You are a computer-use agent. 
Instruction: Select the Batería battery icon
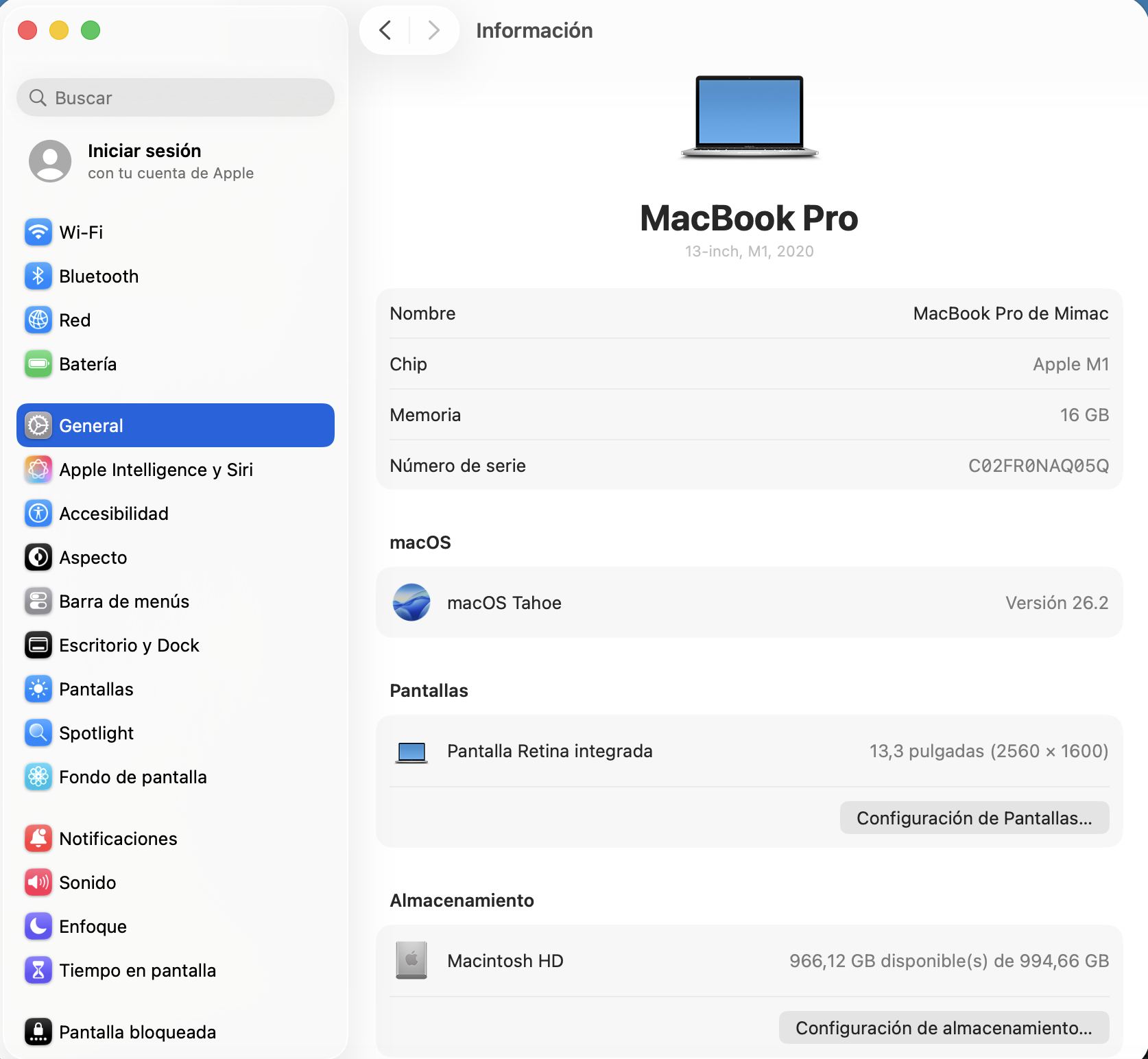[38, 364]
